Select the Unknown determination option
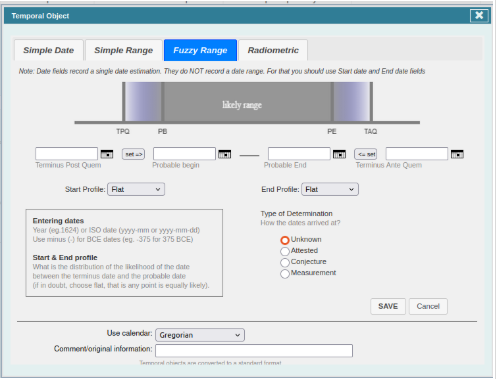The height and width of the screenshot is (379, 496). click(285, 240)
